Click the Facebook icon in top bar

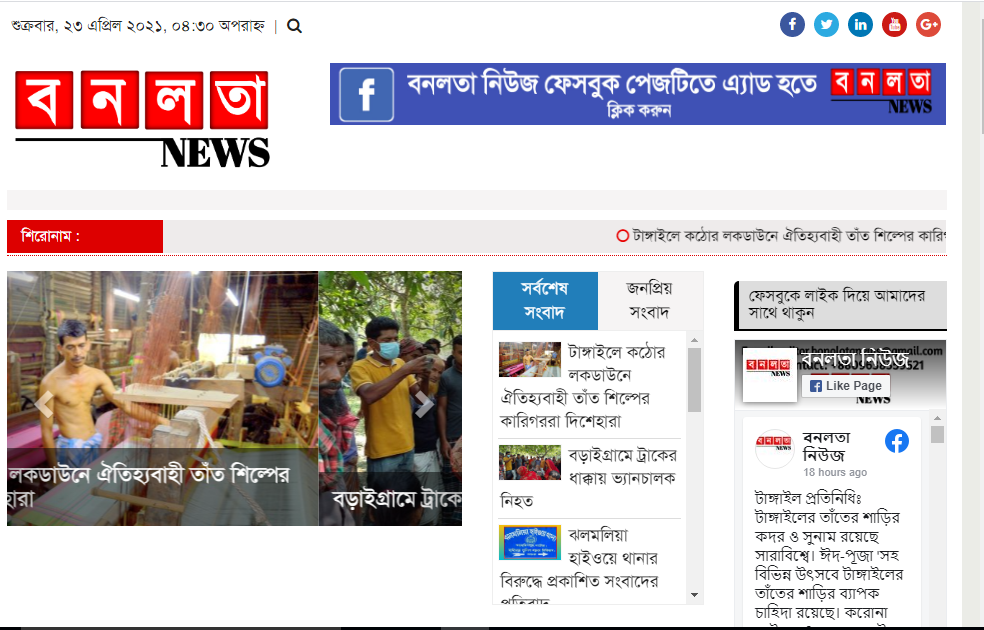point(792,25)
